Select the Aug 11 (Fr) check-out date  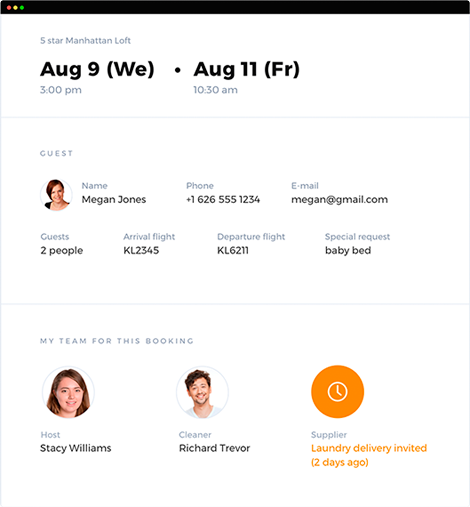247,69
